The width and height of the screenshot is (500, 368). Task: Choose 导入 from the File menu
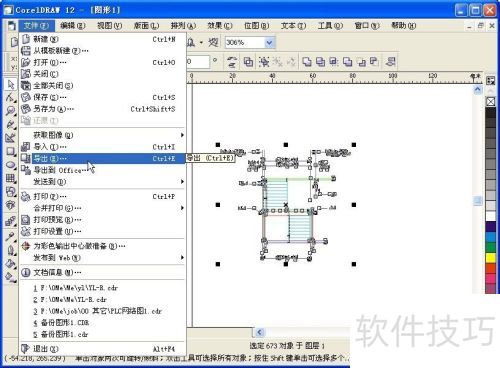pos(103,147)
